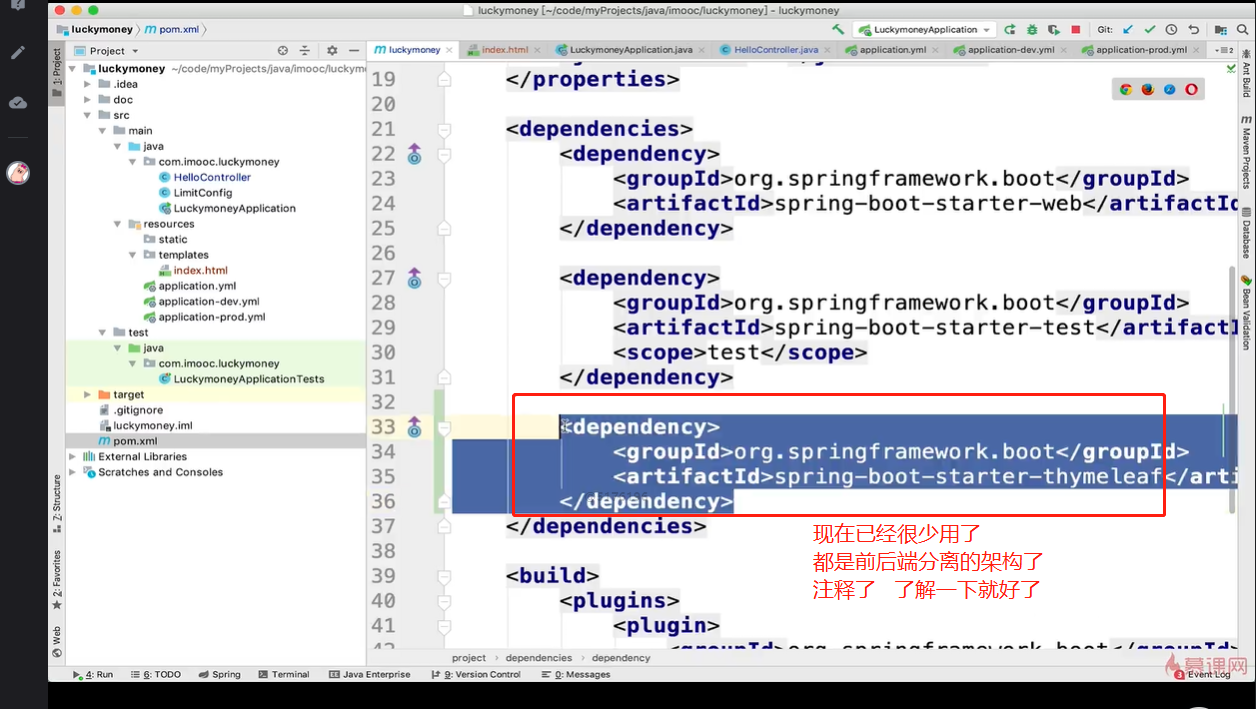Click the Scroll from Source target icon

[283, 50]
